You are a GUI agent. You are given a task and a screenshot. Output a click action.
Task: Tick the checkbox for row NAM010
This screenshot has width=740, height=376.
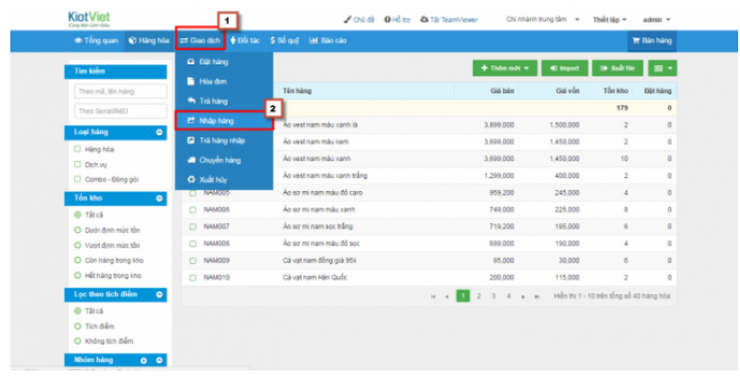pos(193,278)
